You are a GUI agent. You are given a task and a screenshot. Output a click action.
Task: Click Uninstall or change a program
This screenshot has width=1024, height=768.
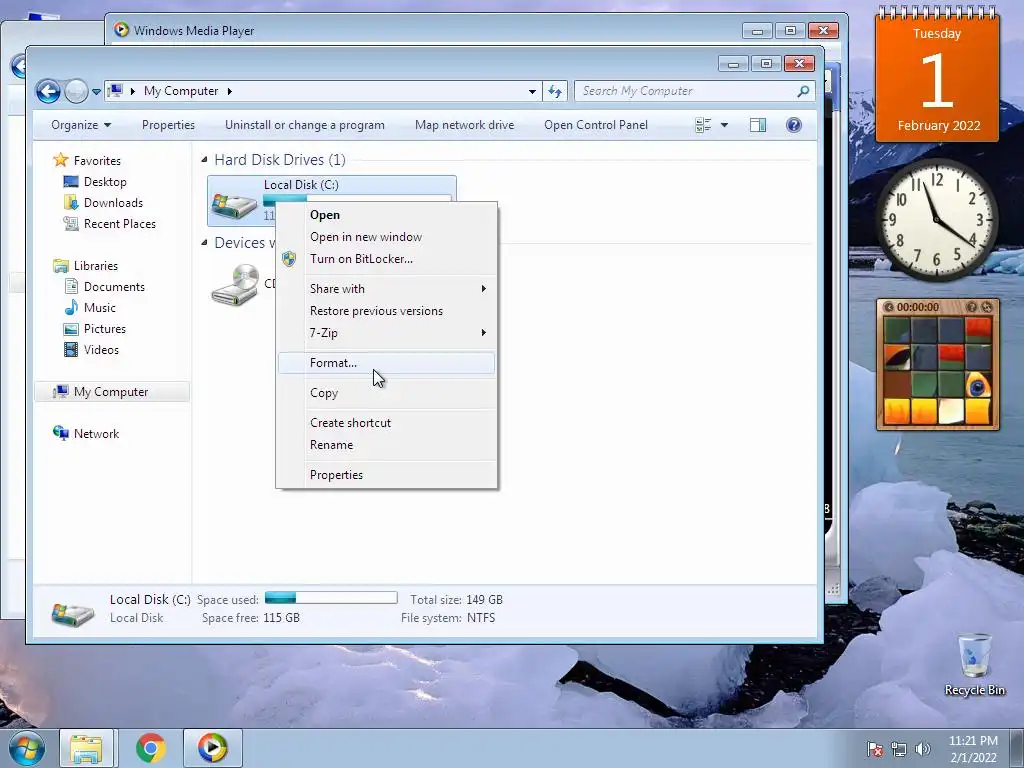pyautogui.click(x=305, y=125)
